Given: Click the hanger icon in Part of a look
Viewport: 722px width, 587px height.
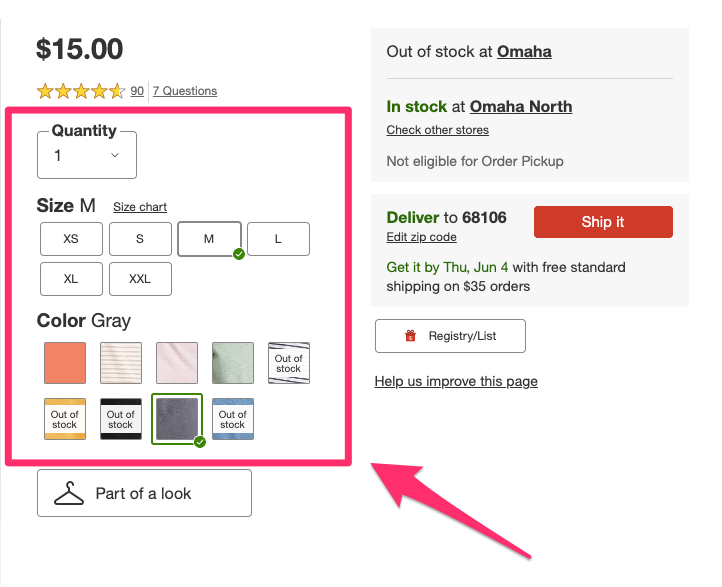Looking at the screenshot, I should (69, 494).
